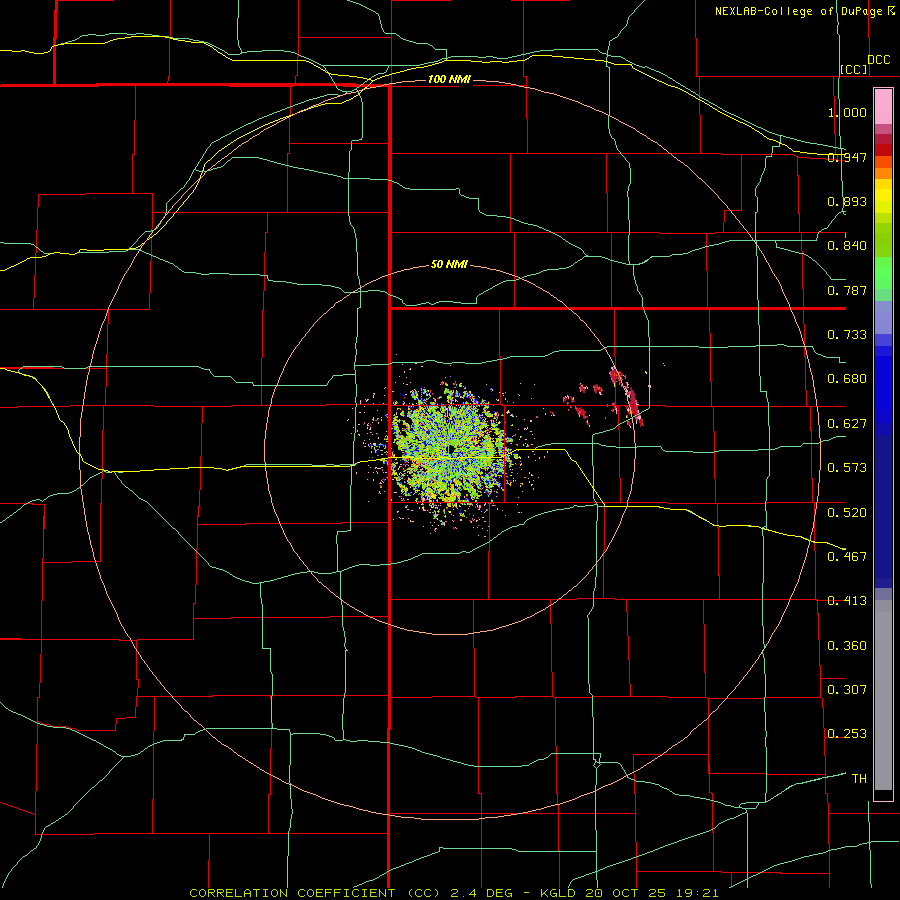Click the 0.947 color scale value
The height and width of the screenshot is (900, 900).
point(847,157)
